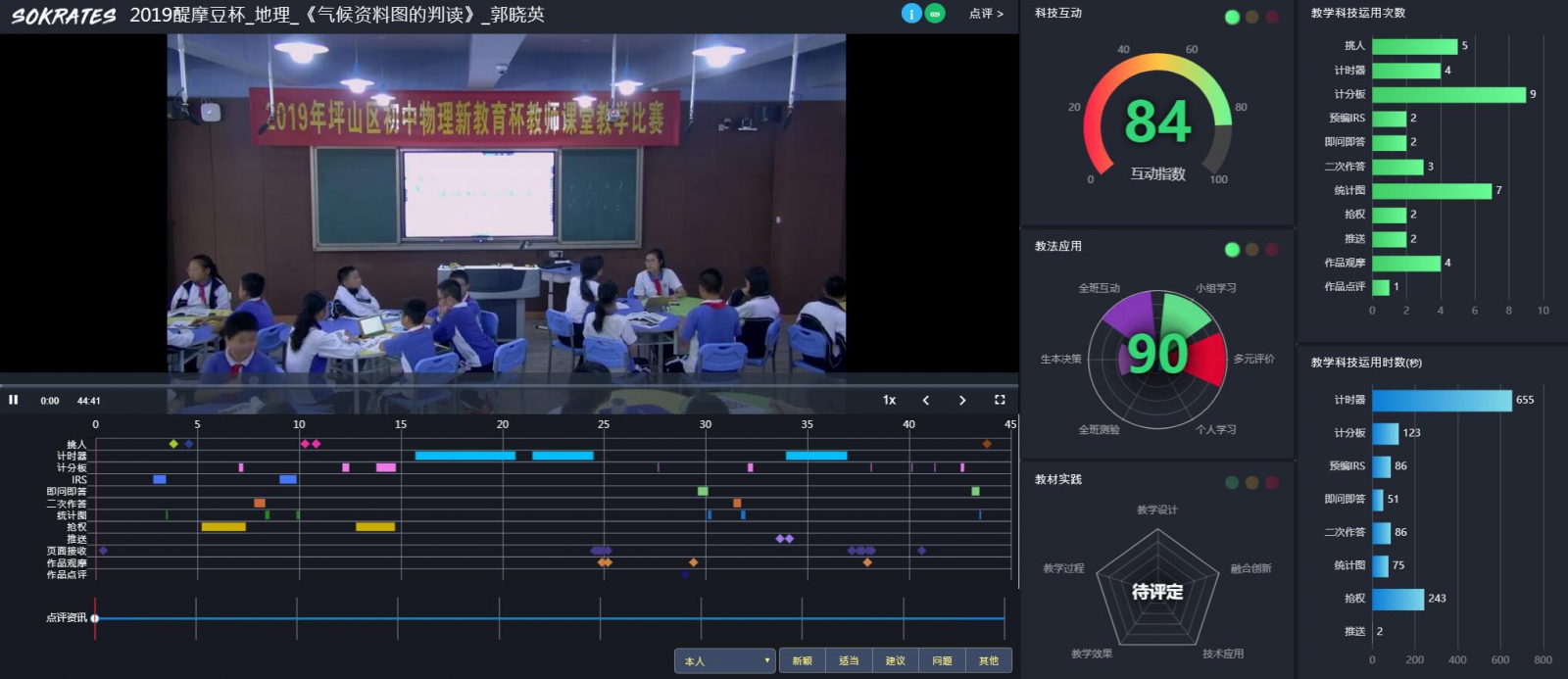Image resolution: width=1568 pixels, height=679 pixels.
Task: Select yellow light in 教材实践 panel
Action: coord(1251,483)
